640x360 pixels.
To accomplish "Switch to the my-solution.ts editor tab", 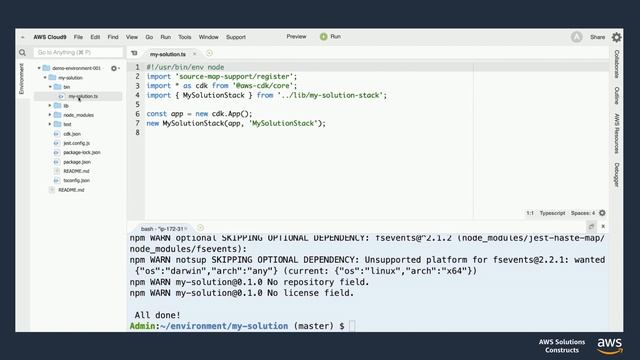I will 168,54.
